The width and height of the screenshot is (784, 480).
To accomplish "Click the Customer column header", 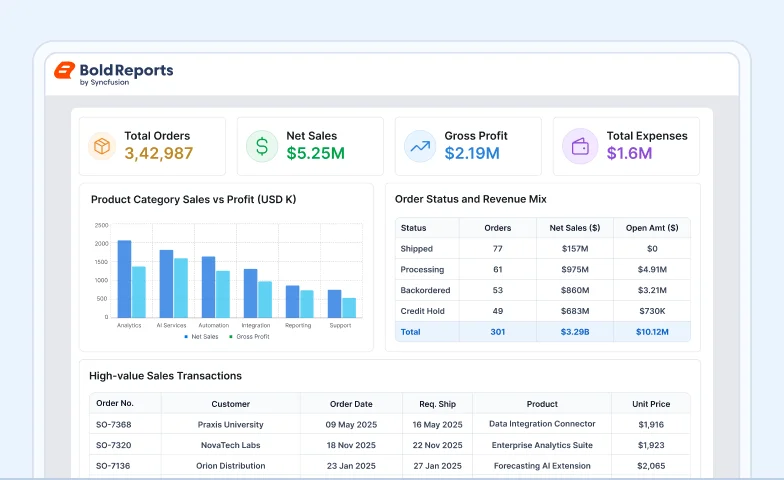I will (230, 404).
